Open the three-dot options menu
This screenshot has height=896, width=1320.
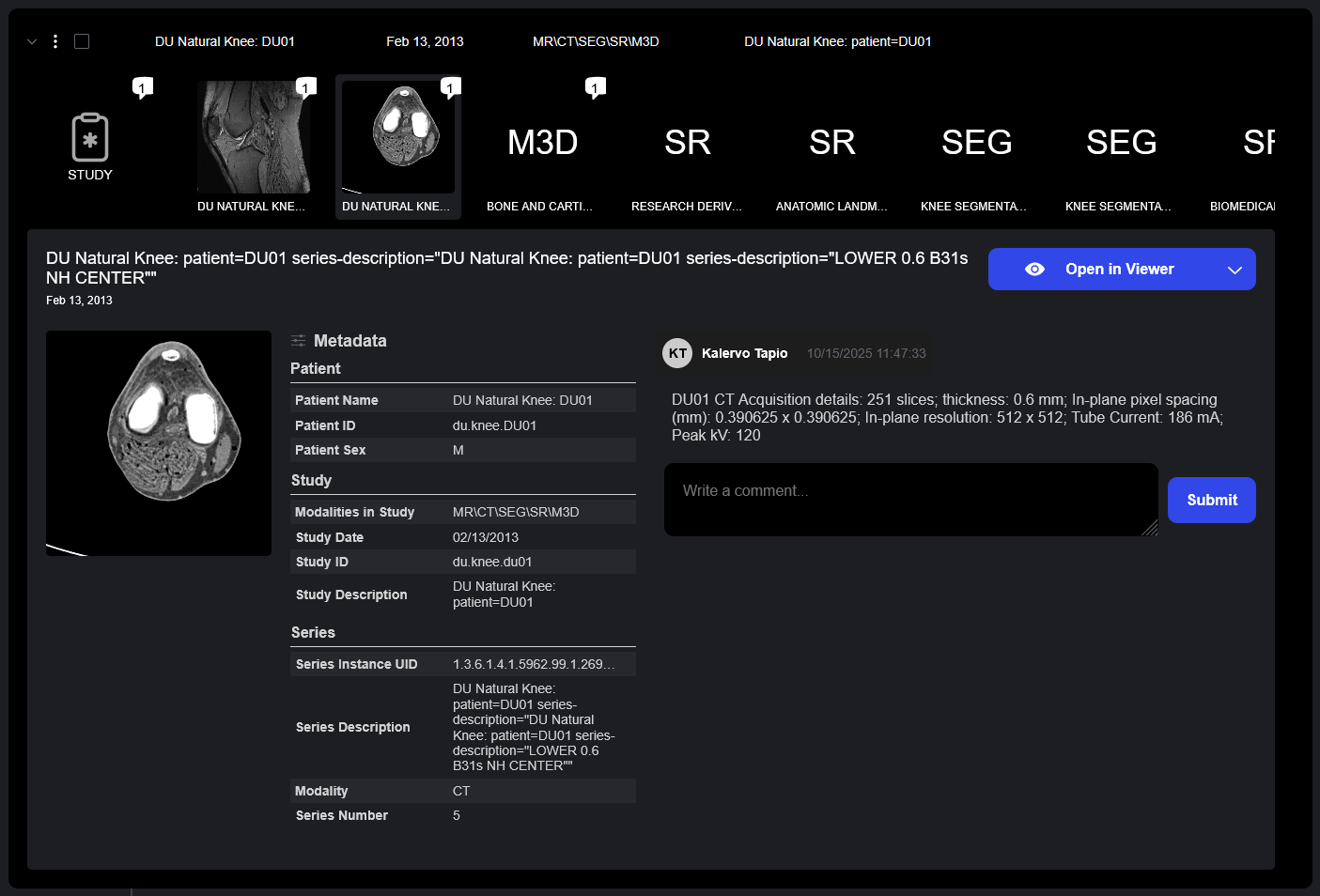point(55,41)
